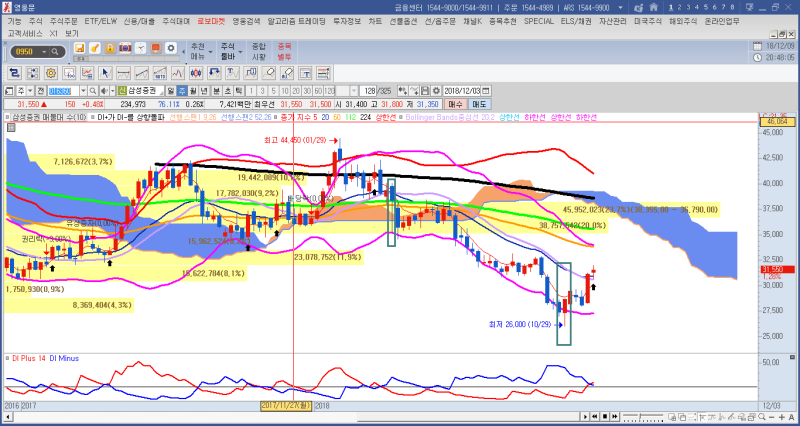The height and width of the screenshot is (426, 800).
Task: Select the horizontal line drawing tool
Action: [x=123, y=73]
